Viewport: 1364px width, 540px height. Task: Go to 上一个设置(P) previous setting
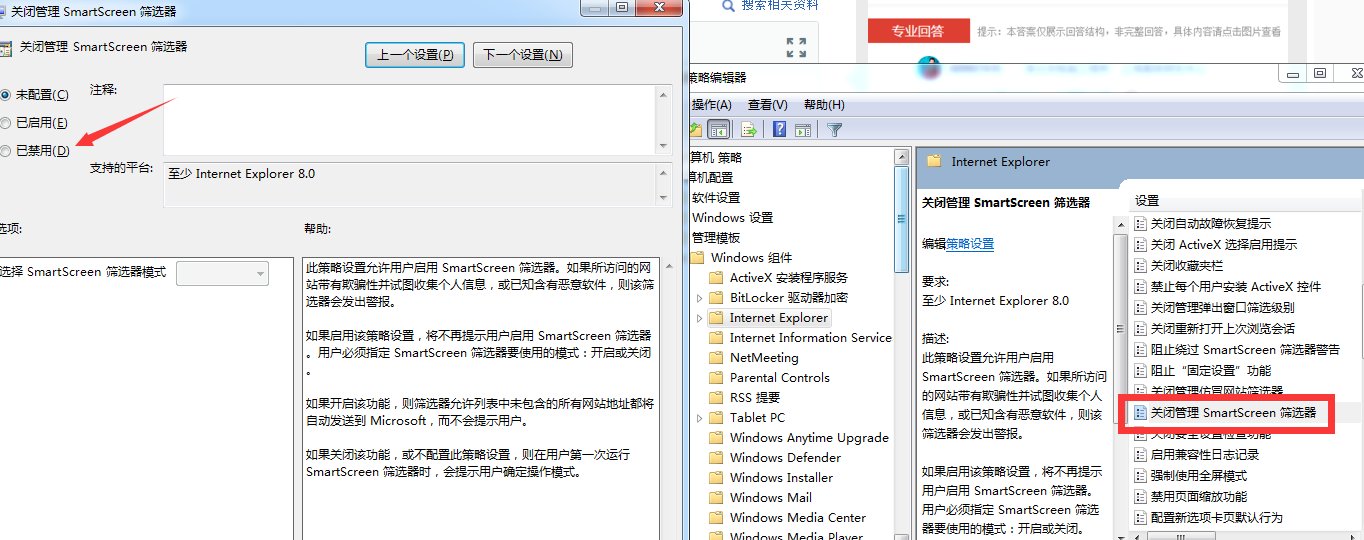click(415, 55)
